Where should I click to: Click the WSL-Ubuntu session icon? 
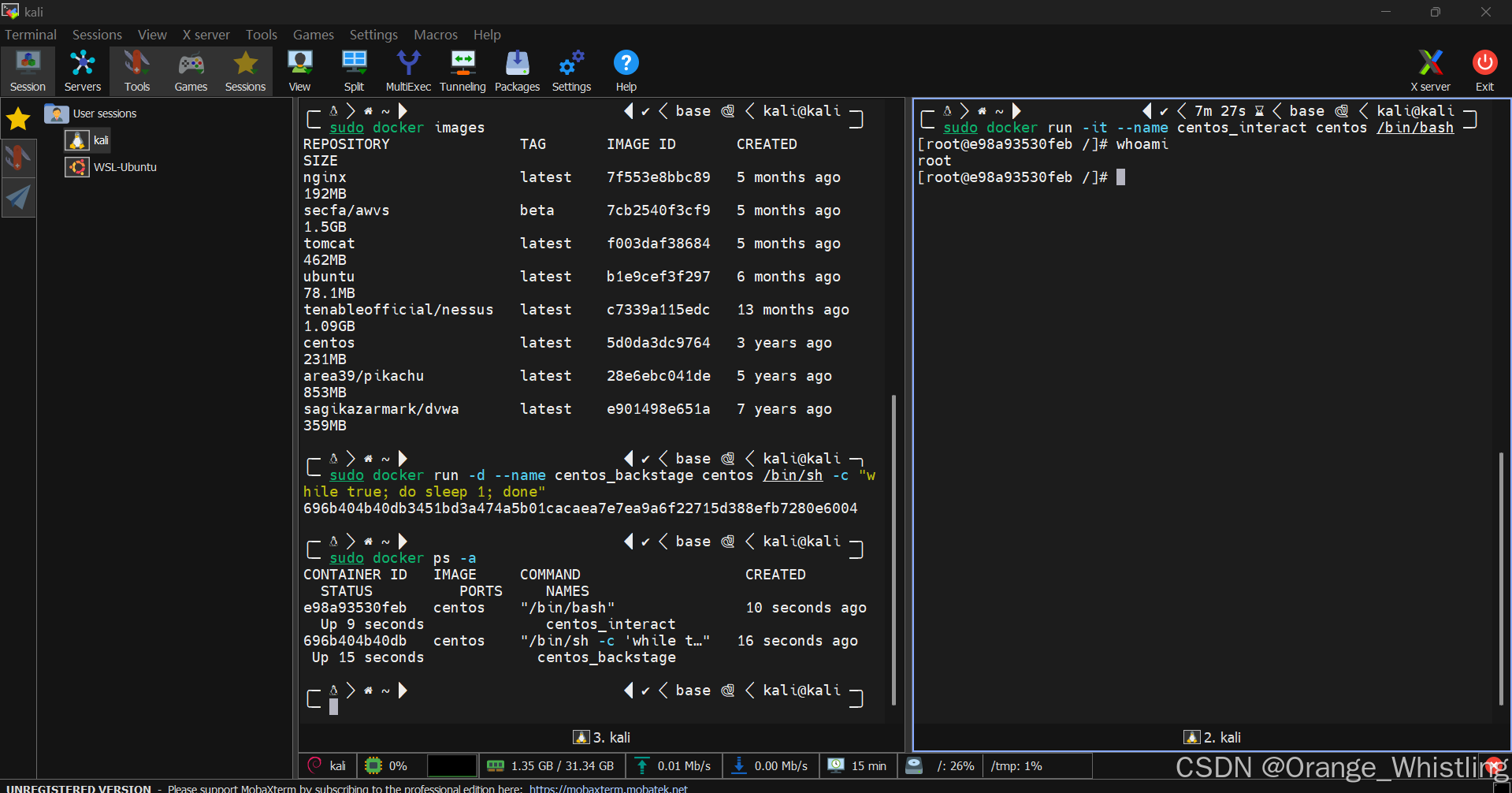pyautogui.click(x=76, y=167)
